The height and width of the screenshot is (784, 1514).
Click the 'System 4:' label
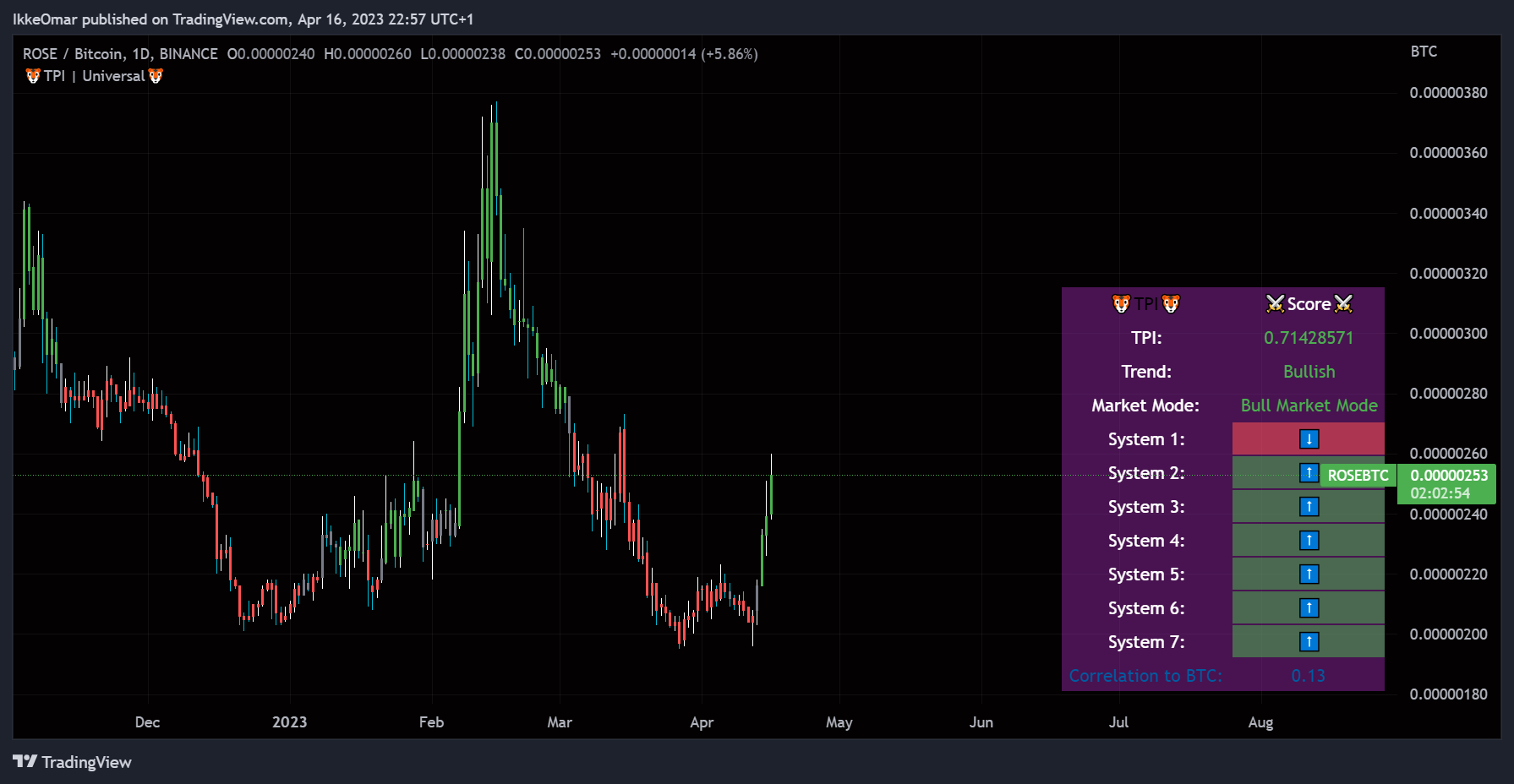click(1146, 541)
